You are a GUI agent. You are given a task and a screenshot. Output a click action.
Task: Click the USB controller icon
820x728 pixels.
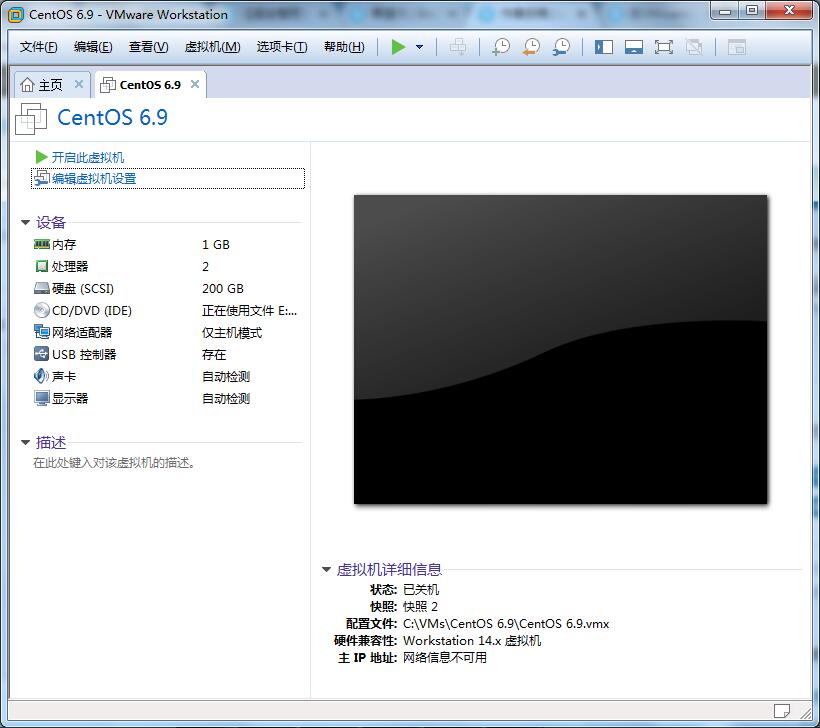coord(41,354)
